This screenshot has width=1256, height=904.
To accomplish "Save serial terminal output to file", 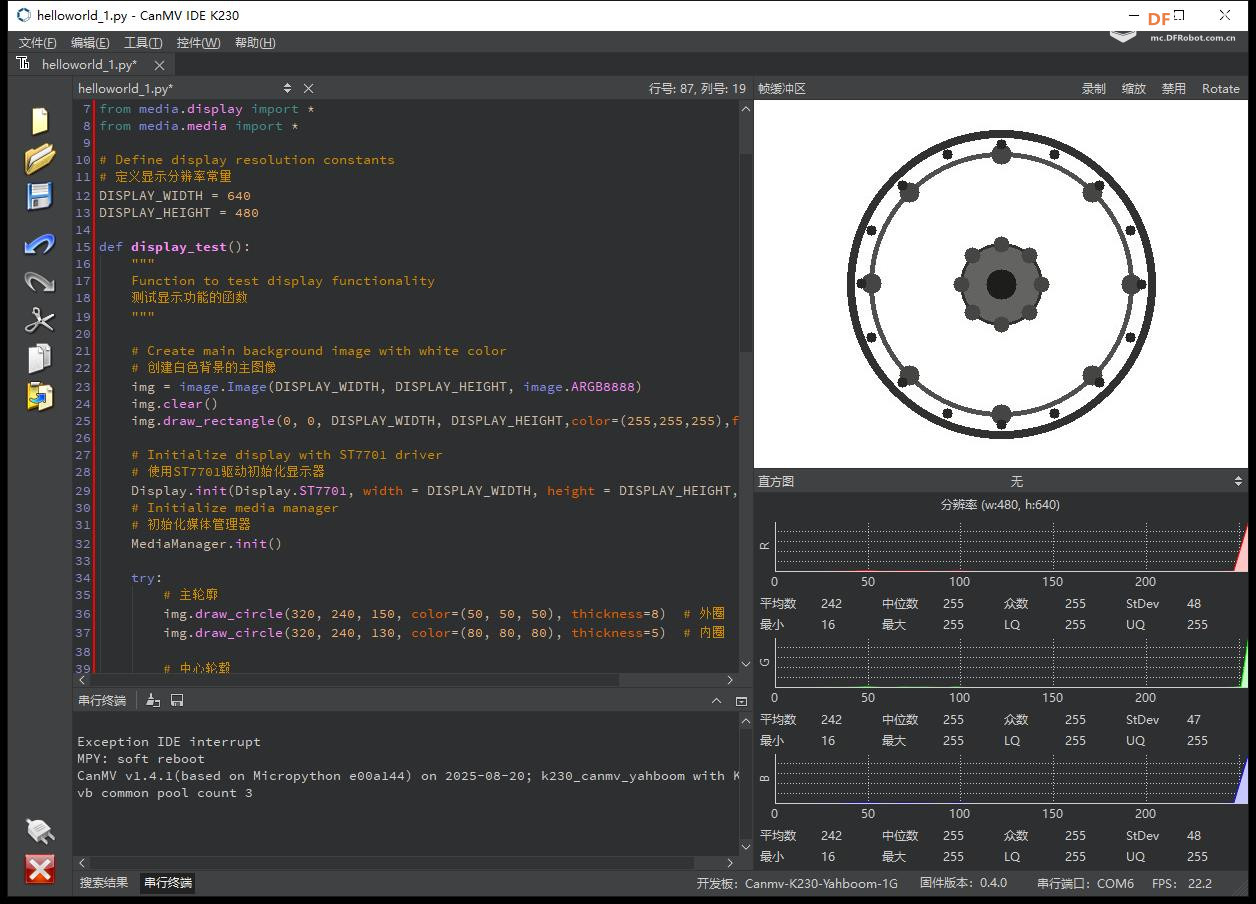I will pyautogui.click(x=177, y=700).
